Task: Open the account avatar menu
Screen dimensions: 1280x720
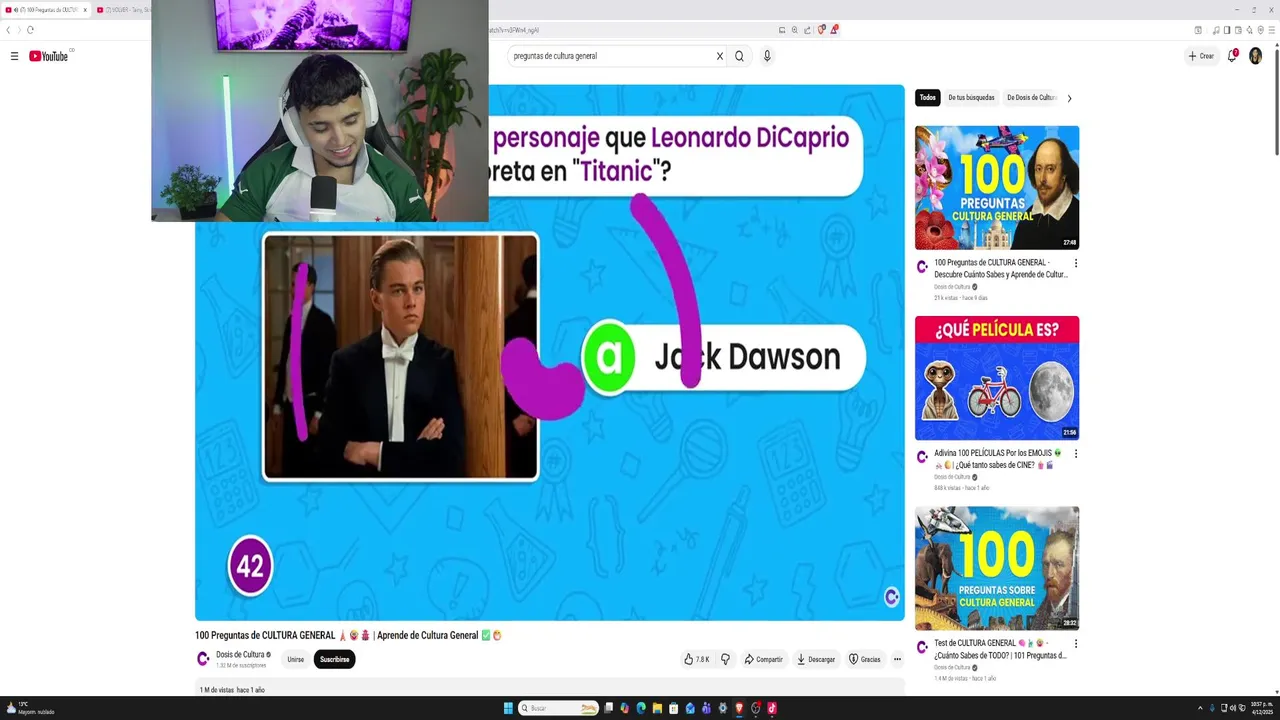Action: click(x=1255, y=56)
